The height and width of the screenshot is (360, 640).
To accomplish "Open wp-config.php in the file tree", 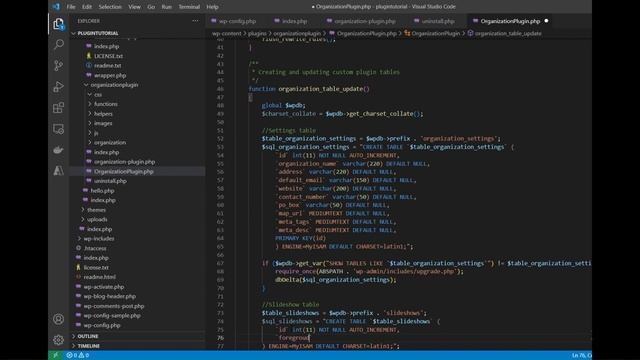I will pyautogui.click(x=102, y=325).
